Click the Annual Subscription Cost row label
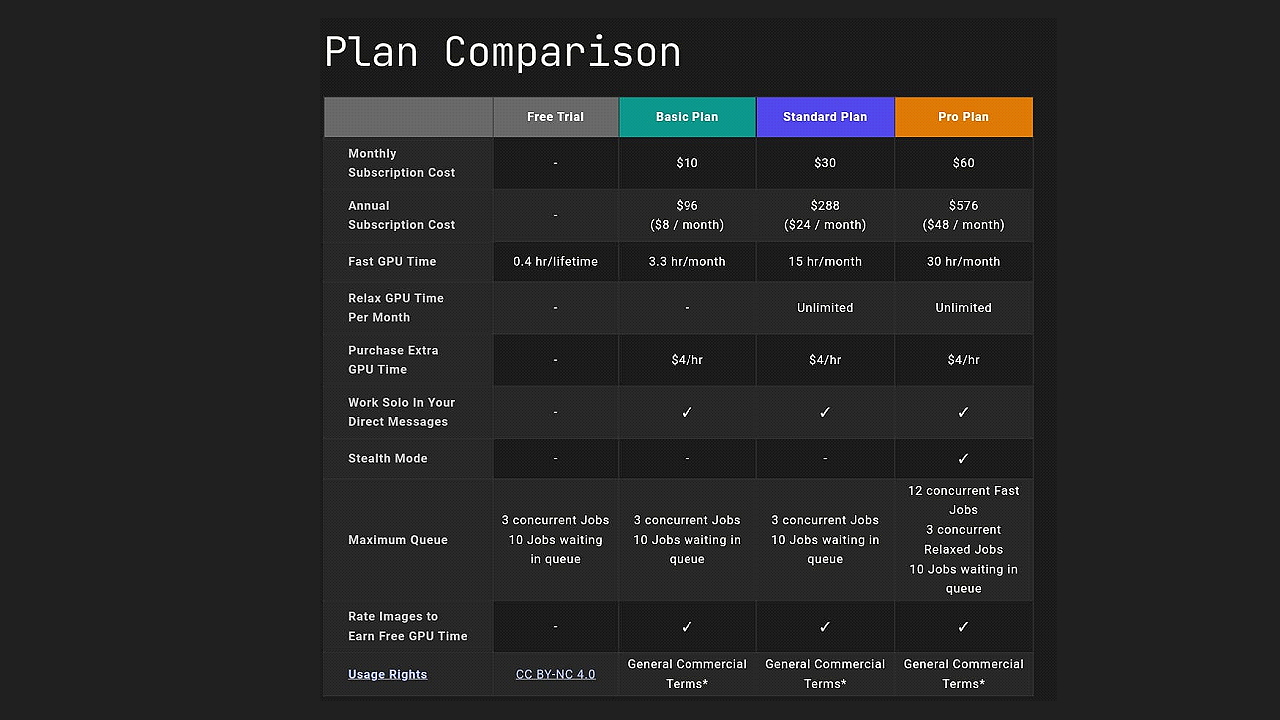Screen dimensions: 1280x720 point(401,215)
